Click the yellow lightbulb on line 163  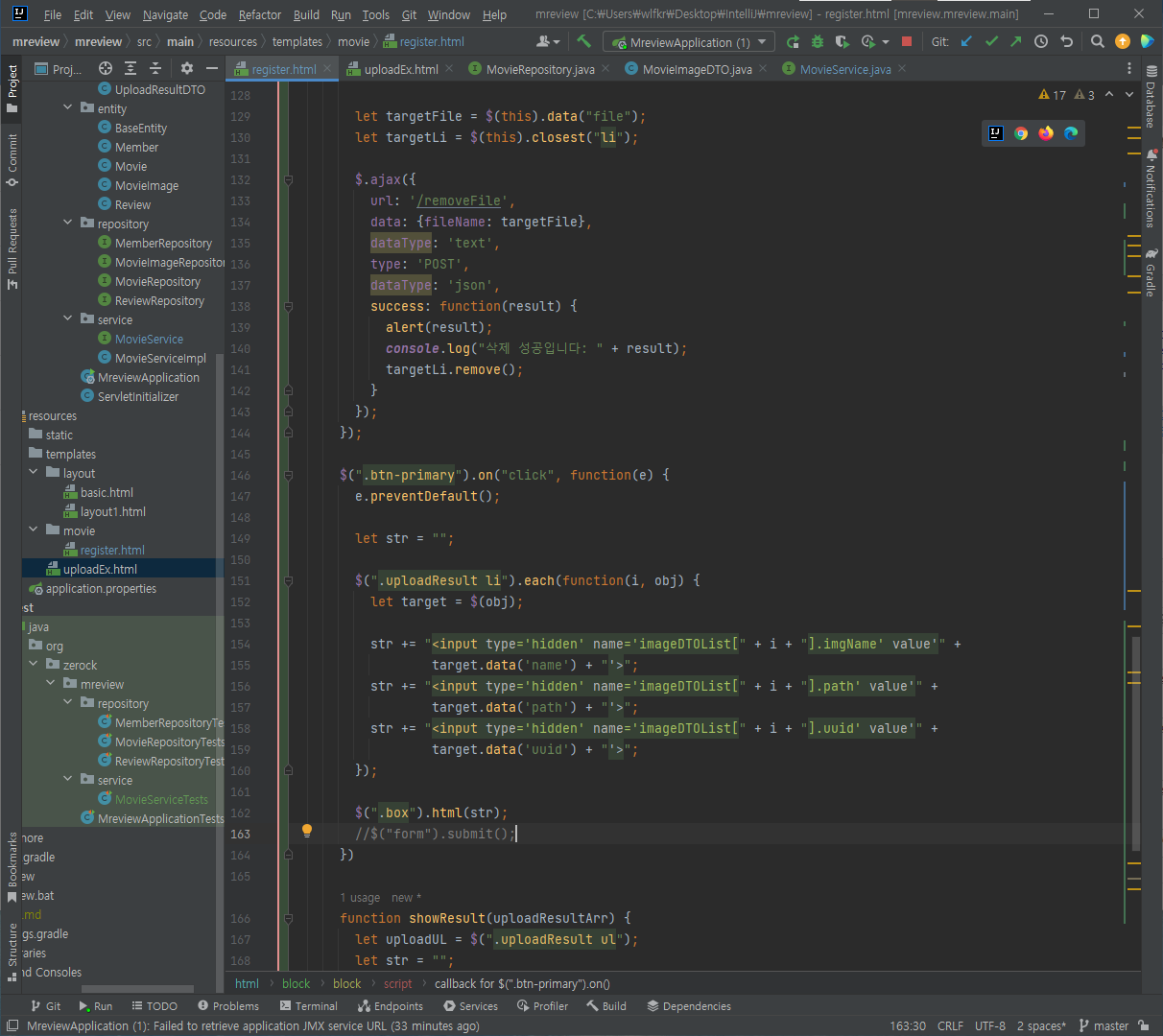(x=307, y=831)
